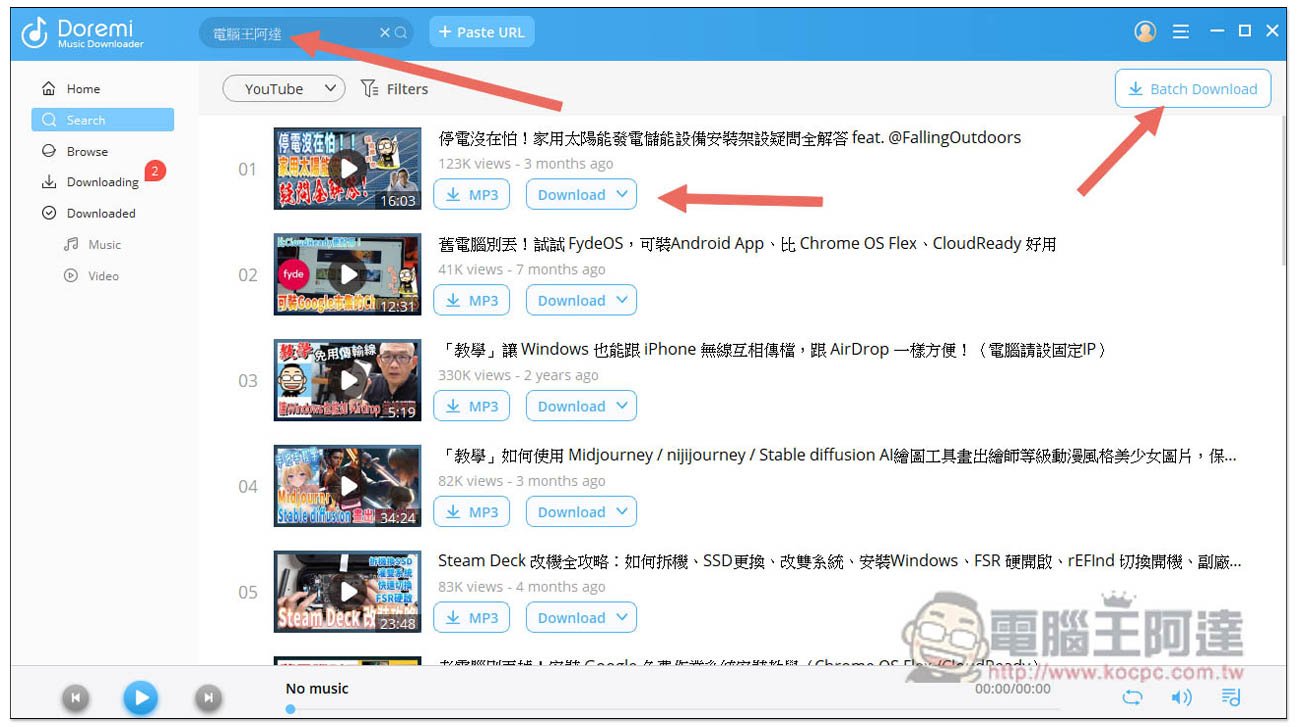
Task: Play the Steam Deck 23:48 thumbnail
Action: tap(348, 592)
